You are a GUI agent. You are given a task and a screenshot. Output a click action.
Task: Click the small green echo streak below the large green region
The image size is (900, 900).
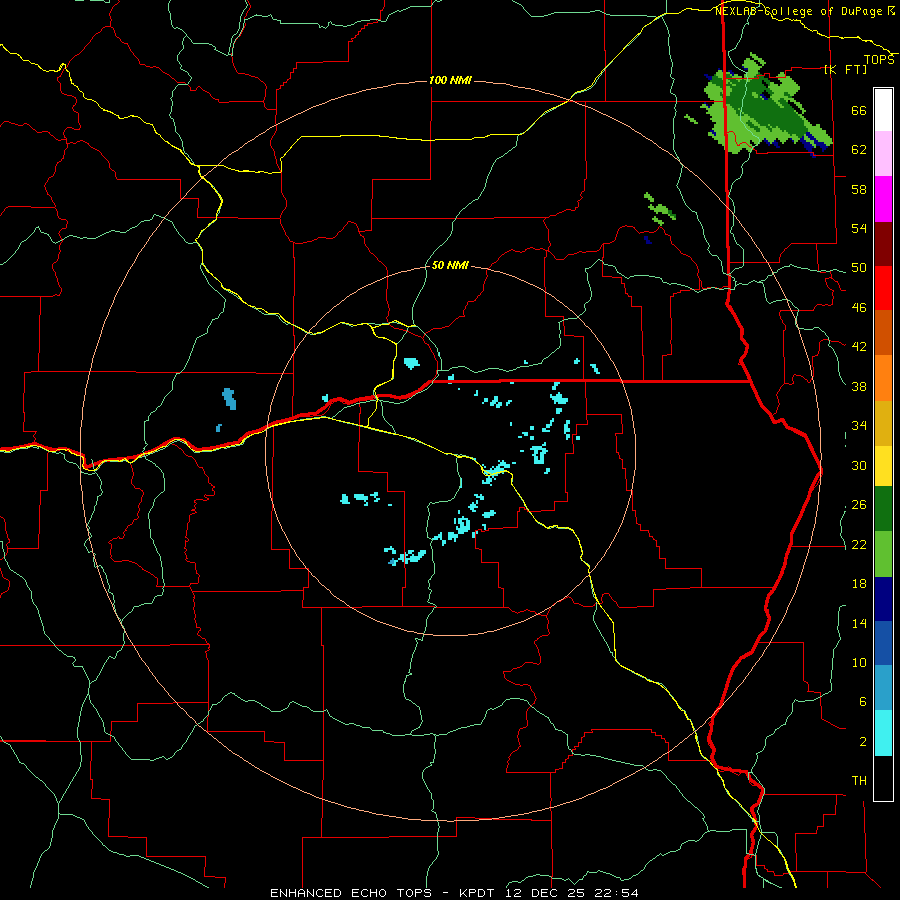[660, 208]
